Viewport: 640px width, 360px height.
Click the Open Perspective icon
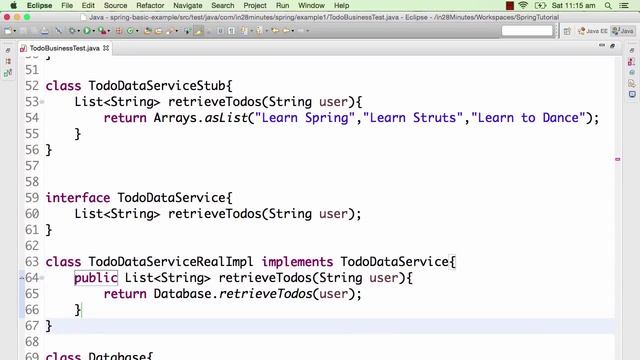click(x=567, y=31)
